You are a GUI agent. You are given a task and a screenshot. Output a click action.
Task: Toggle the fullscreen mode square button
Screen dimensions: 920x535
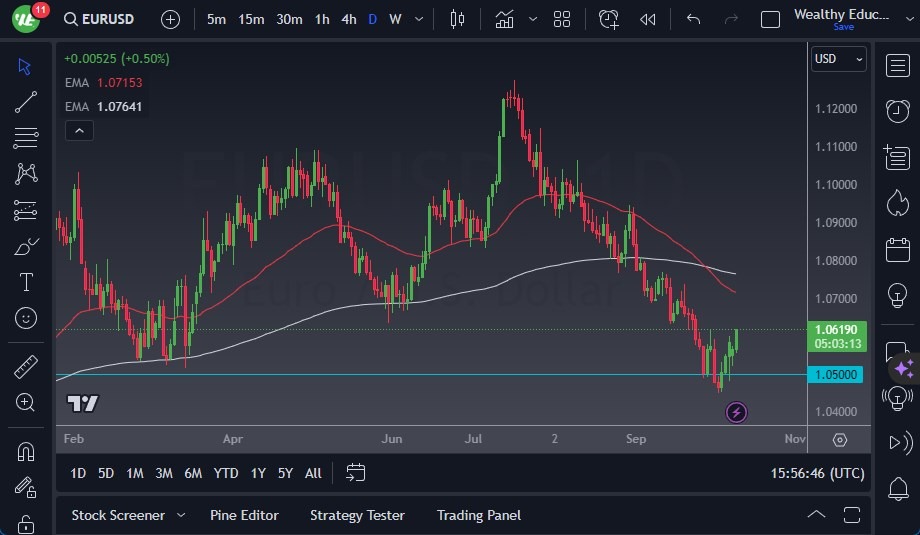coord(770,19)
